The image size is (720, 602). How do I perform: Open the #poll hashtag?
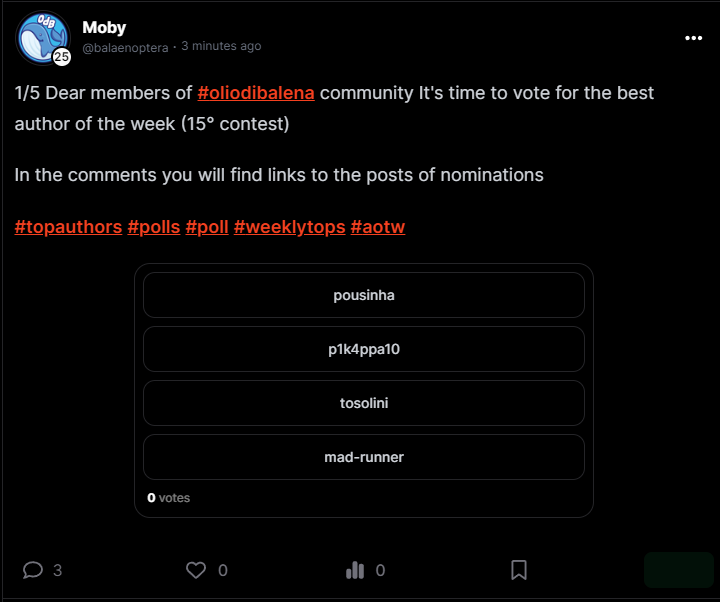[x=207, y=227]
